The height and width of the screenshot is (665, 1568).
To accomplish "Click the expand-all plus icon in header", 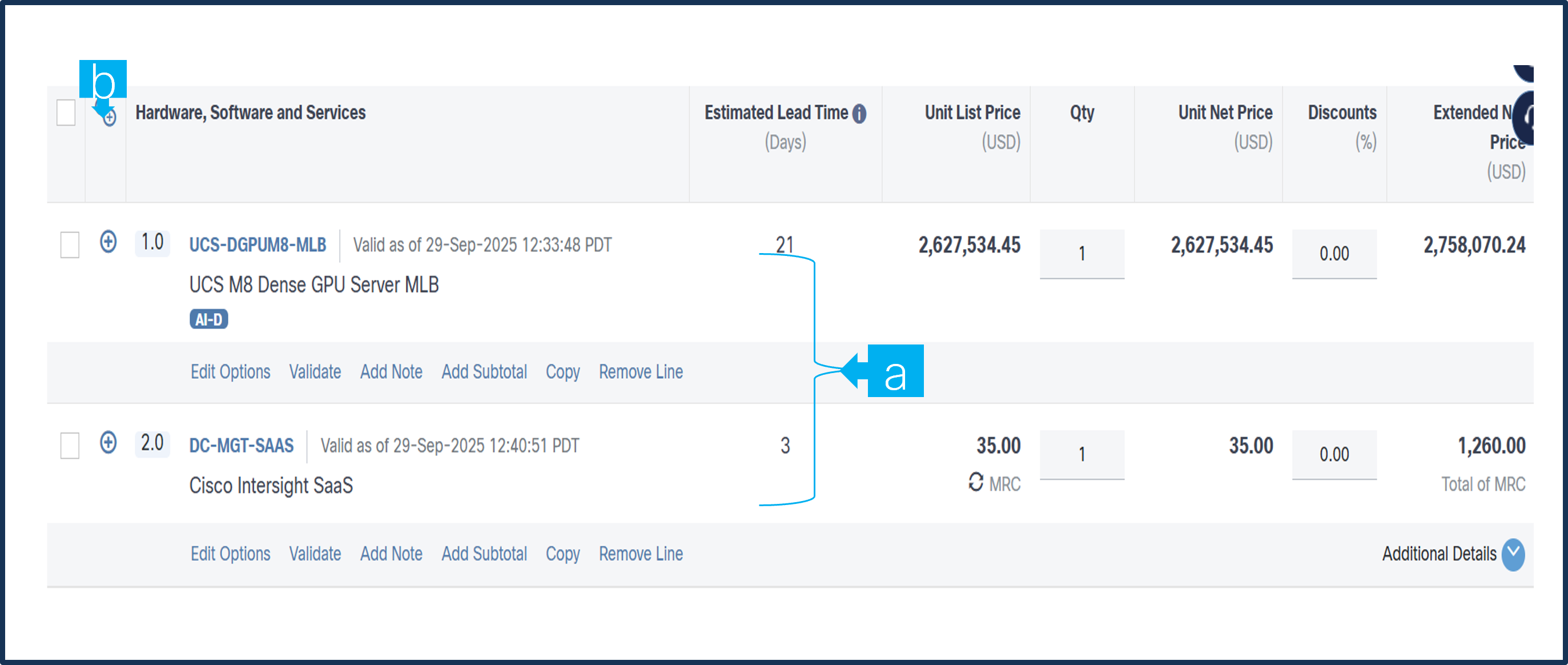I will pos(110,118).
